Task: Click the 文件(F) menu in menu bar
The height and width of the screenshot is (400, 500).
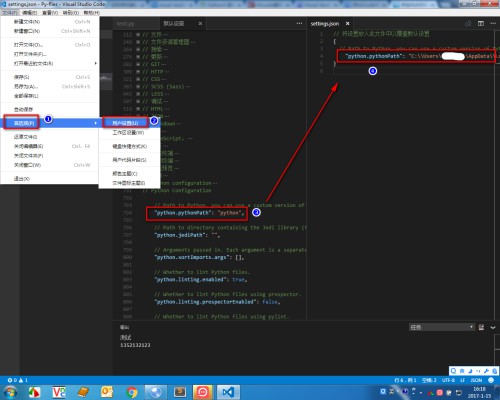Action: click(x=9, y=13)
